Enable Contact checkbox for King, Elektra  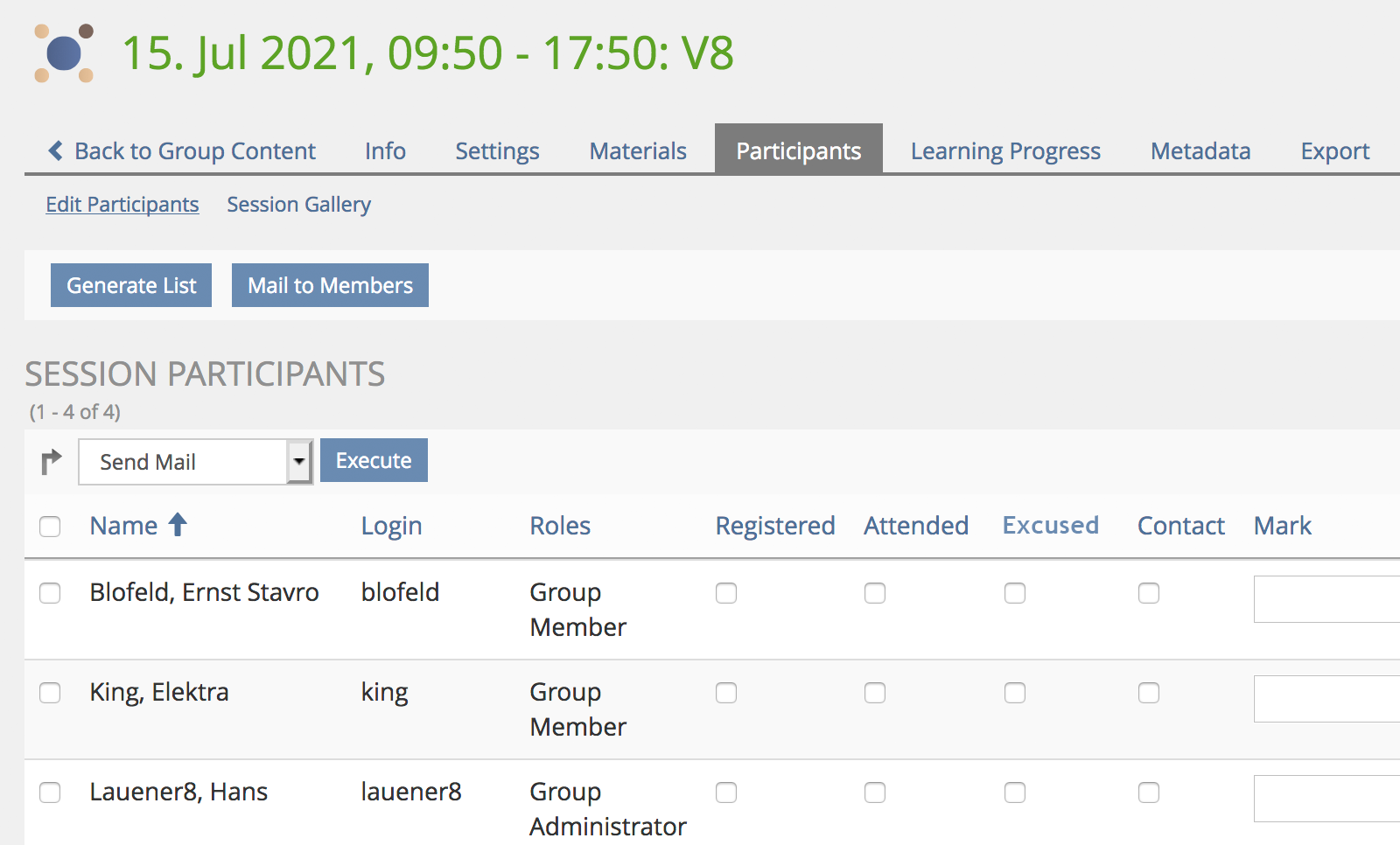click(1149, 693)
